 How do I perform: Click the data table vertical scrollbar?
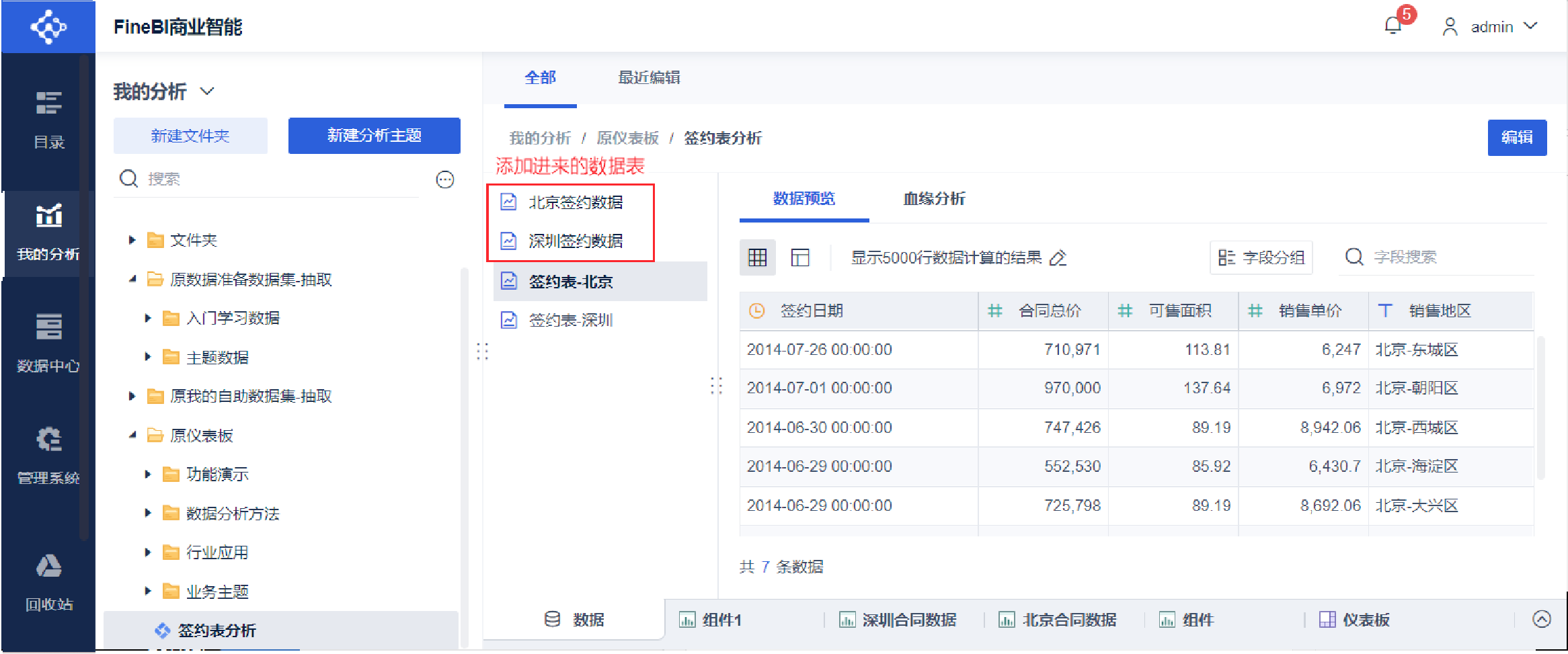pos(1540,408)
